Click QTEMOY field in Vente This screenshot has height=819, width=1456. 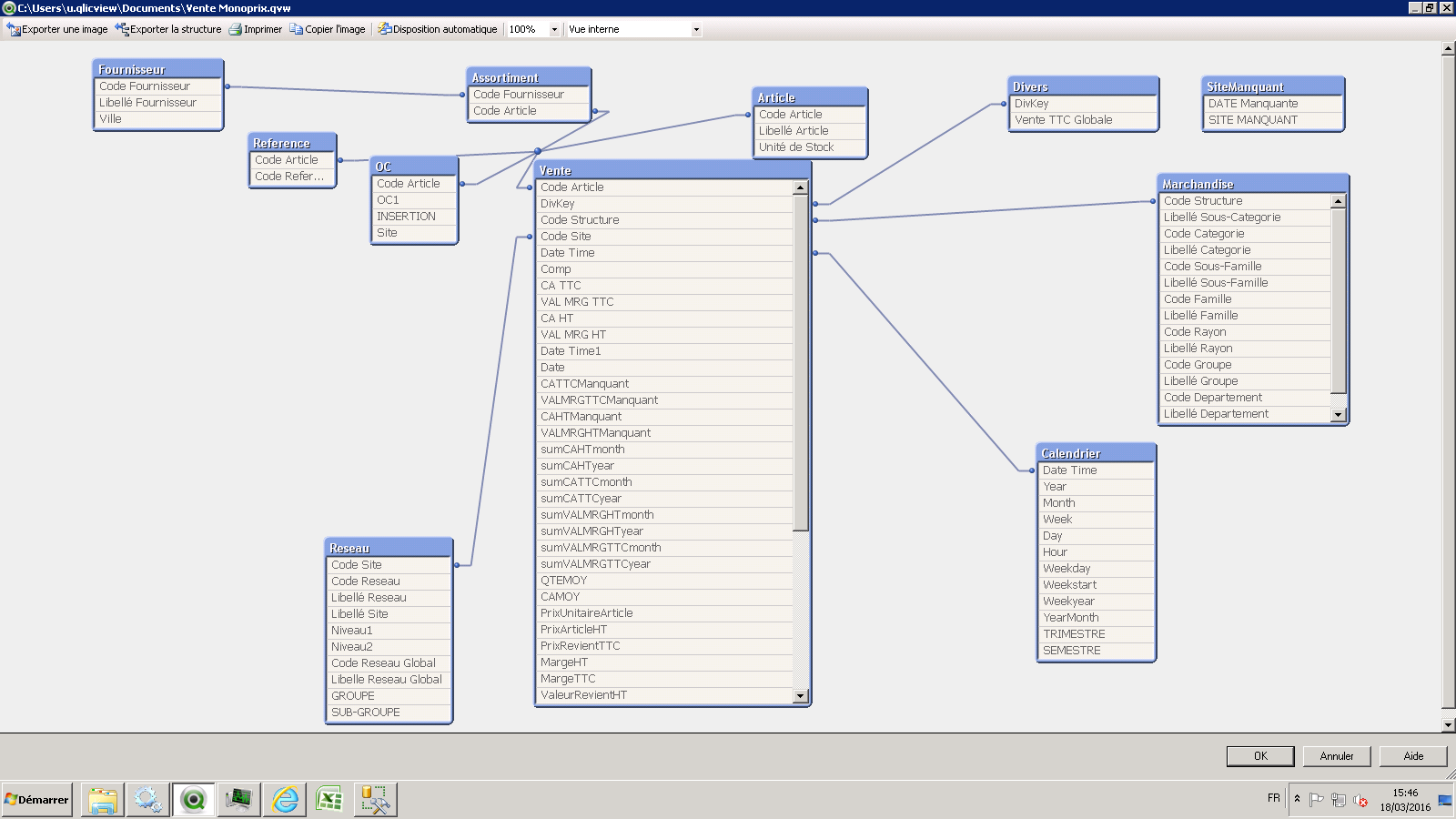point(665,581)
